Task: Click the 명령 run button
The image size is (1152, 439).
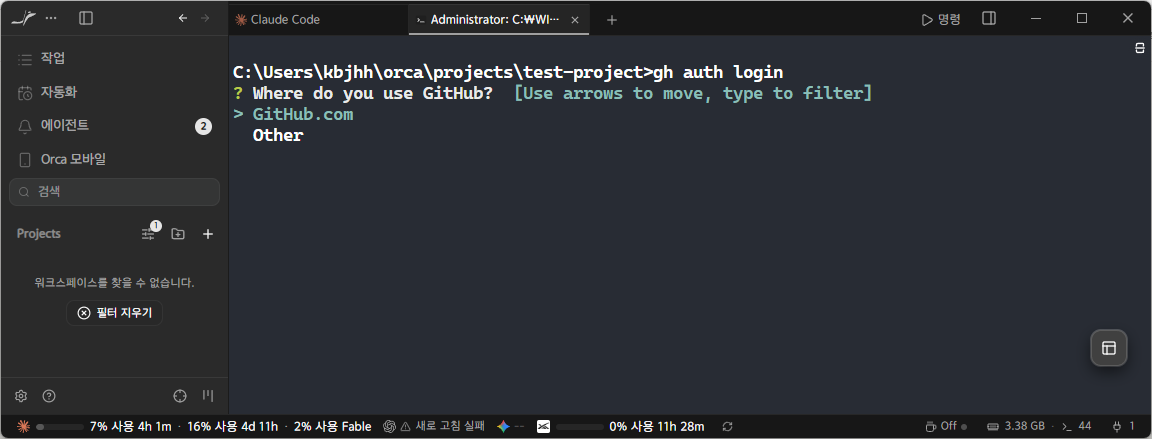Action: pos(941,19)
